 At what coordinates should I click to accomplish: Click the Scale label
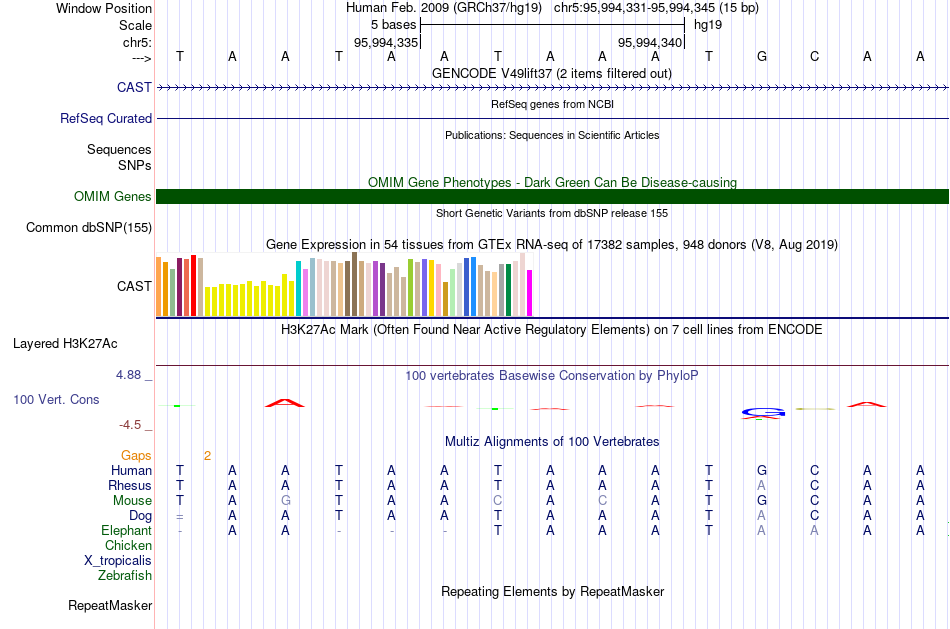[135, 25]
